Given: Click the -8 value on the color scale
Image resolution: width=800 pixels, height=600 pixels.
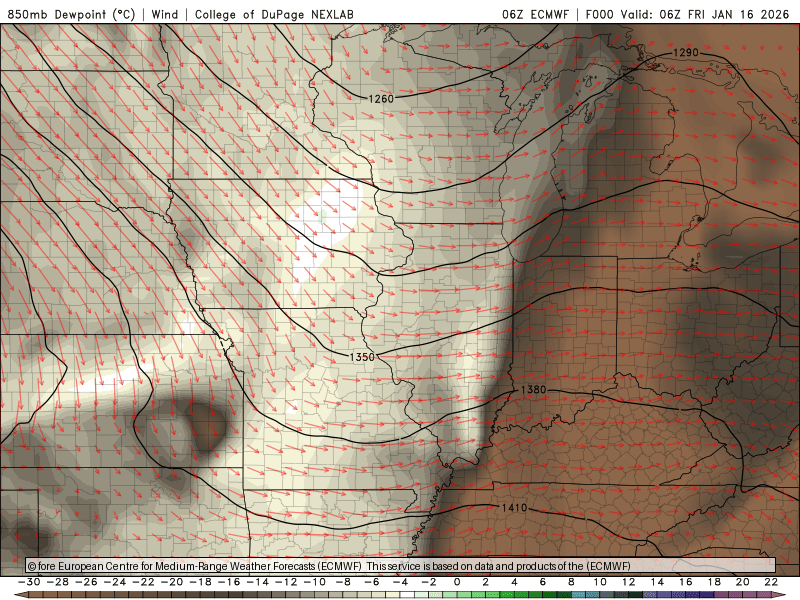Looking at the screenshot, I should tap(343, 582).
